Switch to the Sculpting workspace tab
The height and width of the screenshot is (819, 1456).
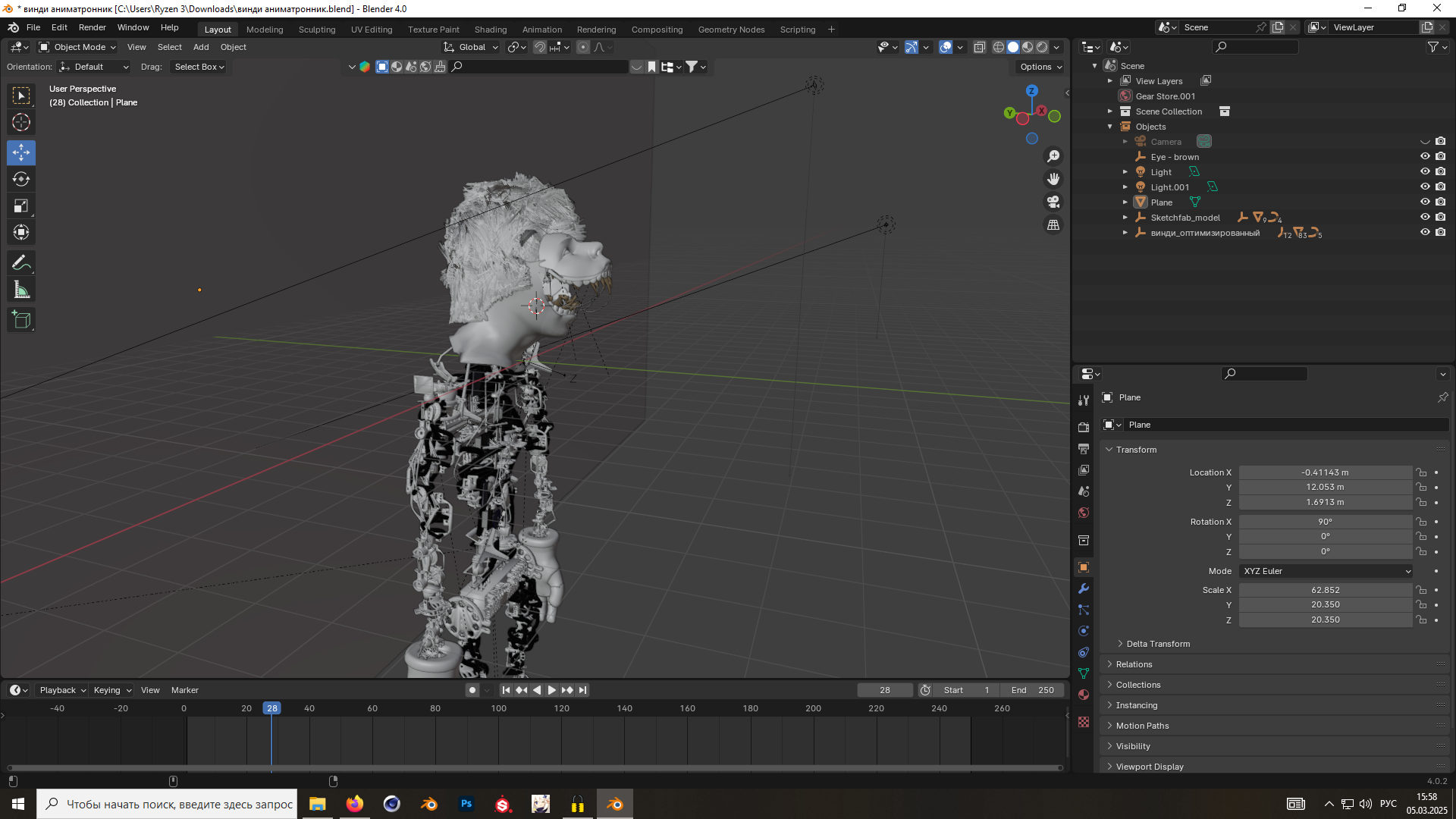pos(316,30)
